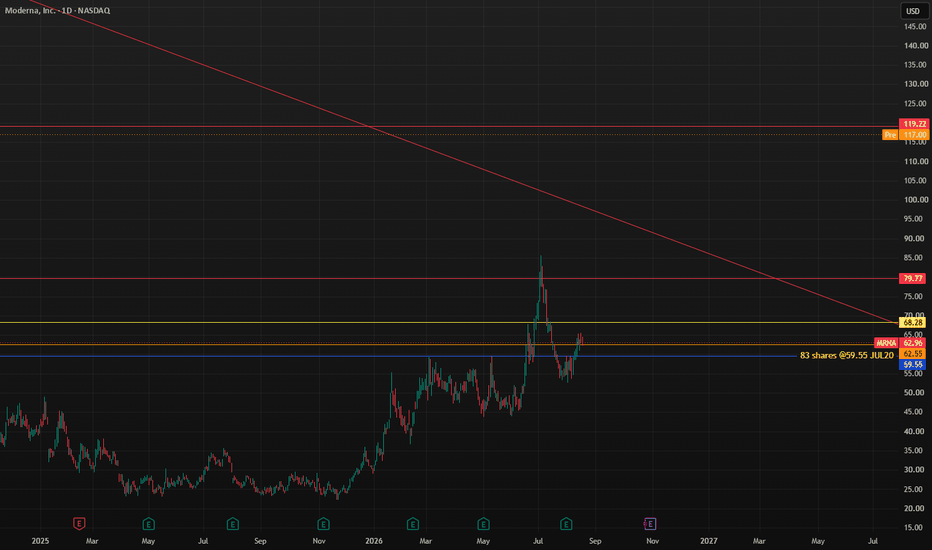Click the July 2026 peak candle near 85
Image resolution: width=932 pixels, height=550 pixels.
540,271
